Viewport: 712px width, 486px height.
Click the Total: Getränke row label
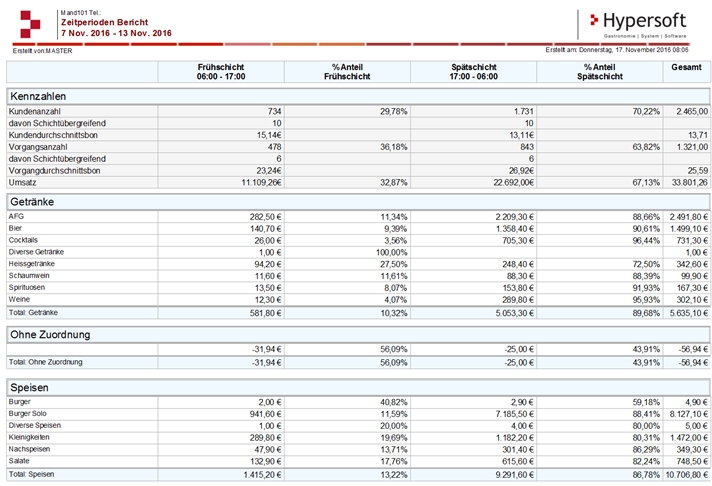33,312
